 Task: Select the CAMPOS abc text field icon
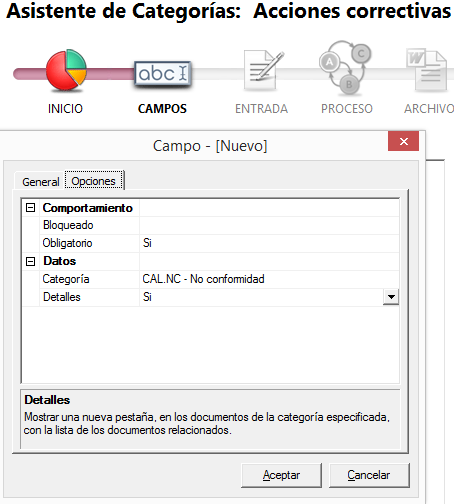(163, 73)
